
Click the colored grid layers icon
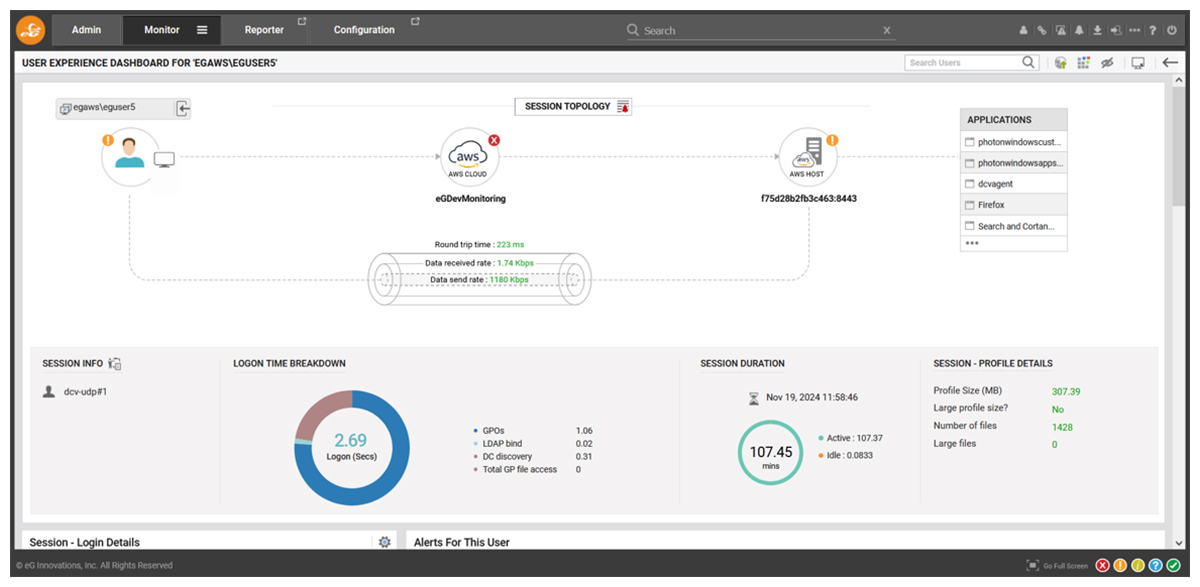1083,63
